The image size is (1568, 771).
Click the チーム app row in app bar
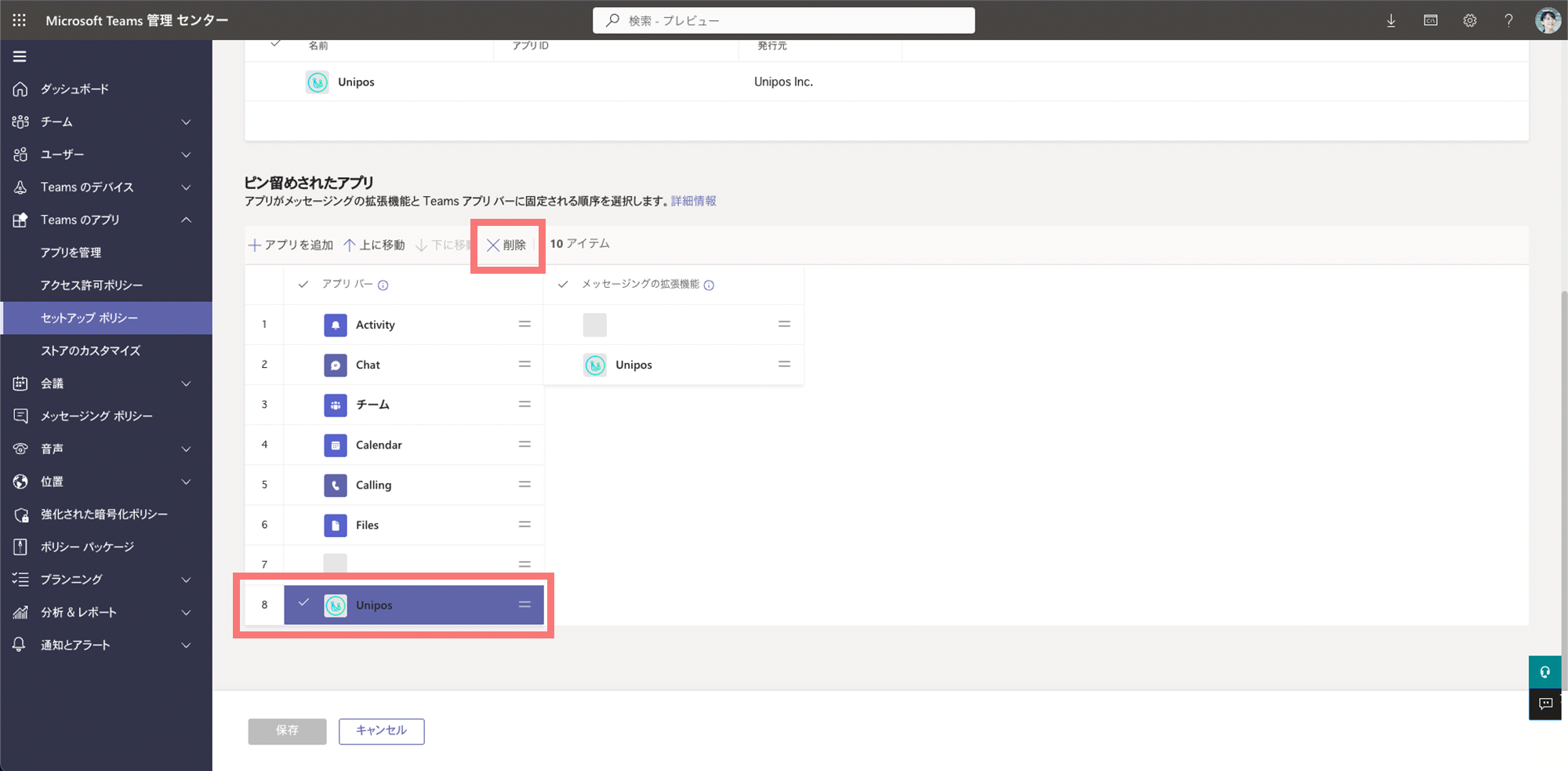(x=414, y=405)
